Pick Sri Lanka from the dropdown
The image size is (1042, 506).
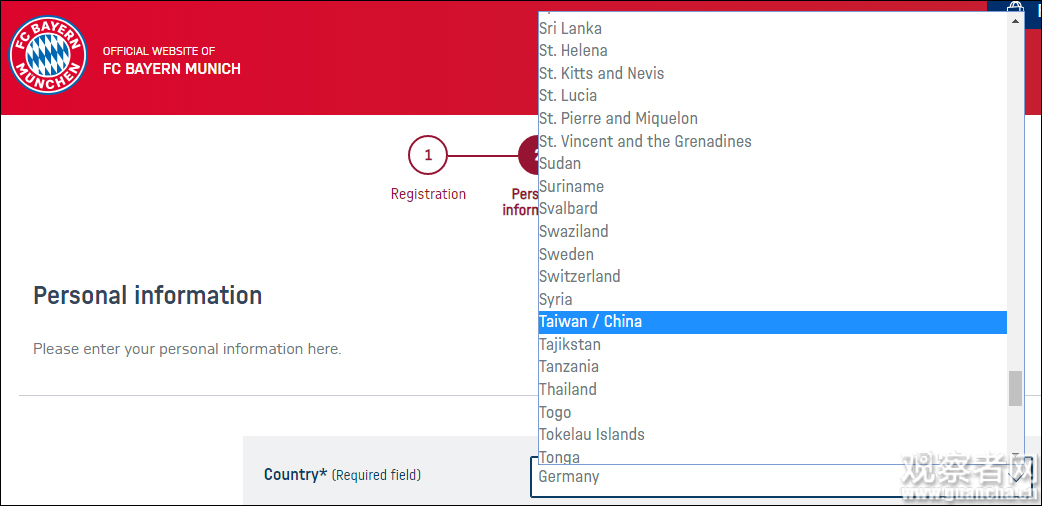(x=570, y=28)
